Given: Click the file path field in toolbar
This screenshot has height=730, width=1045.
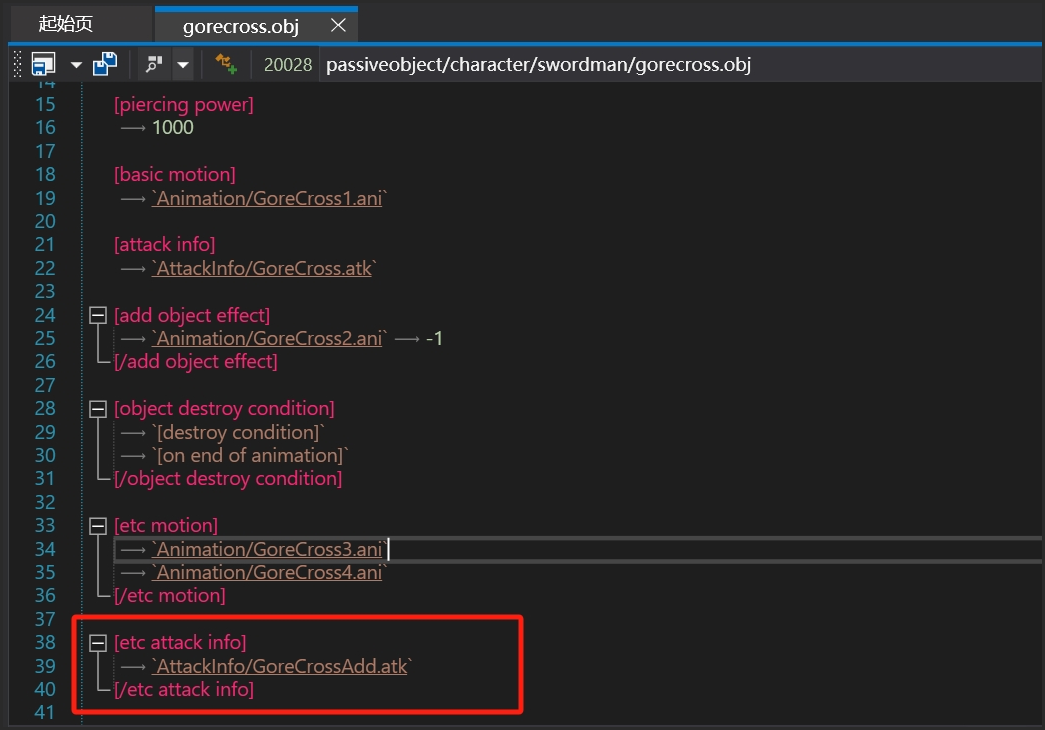Looking at the screenshot, I should (538, 65).
